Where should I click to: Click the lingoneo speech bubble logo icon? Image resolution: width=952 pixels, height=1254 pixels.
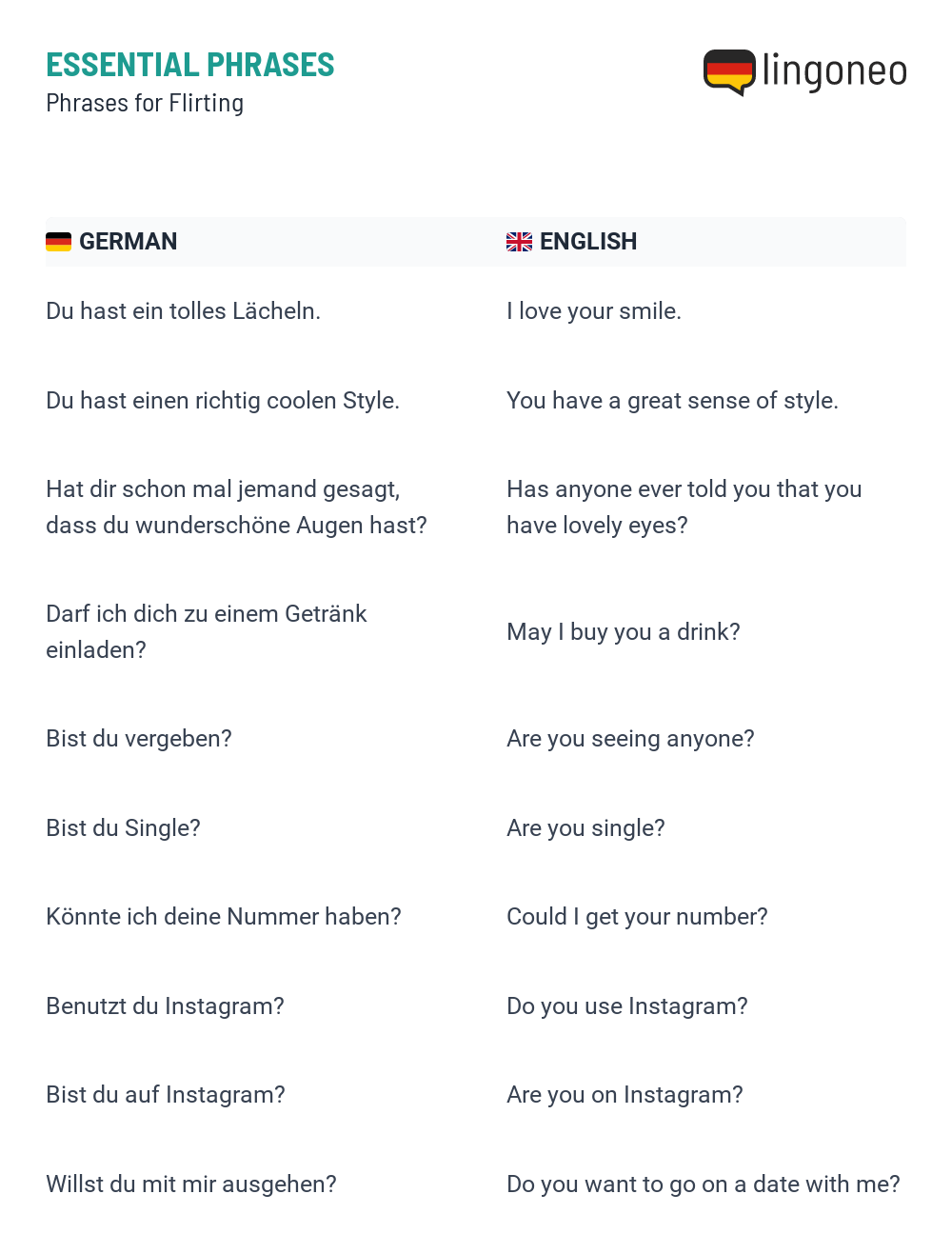coord(729,72)
